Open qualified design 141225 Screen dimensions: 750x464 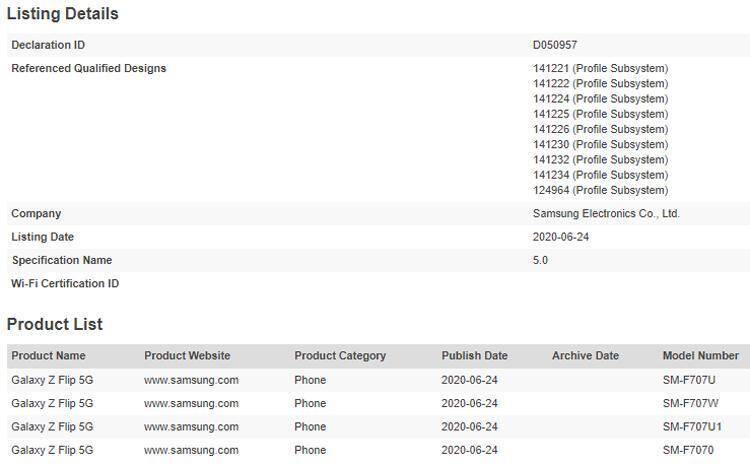tap(600, 114)
